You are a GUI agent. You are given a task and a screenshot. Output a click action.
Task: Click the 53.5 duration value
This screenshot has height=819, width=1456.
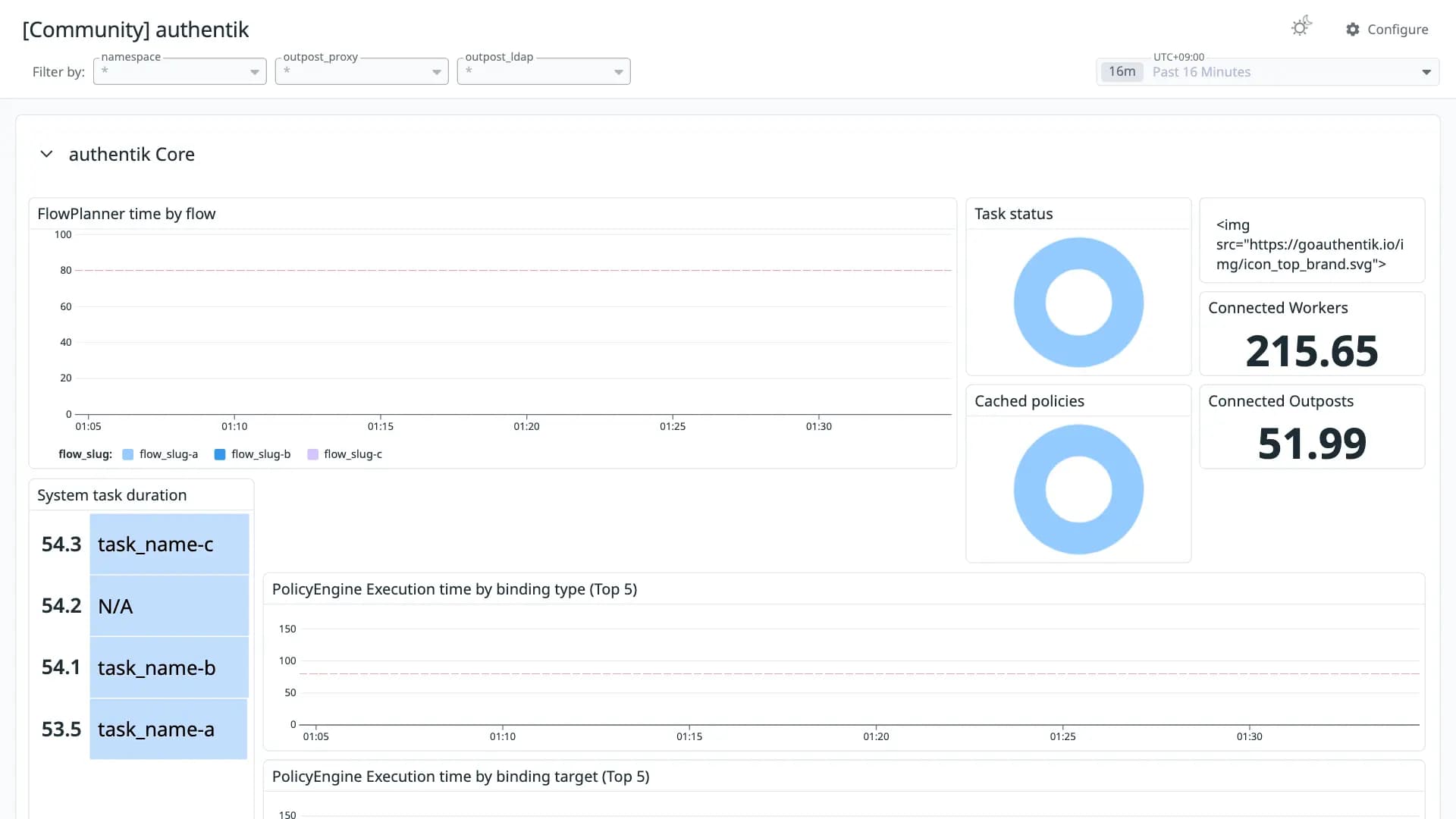point(61,729)
